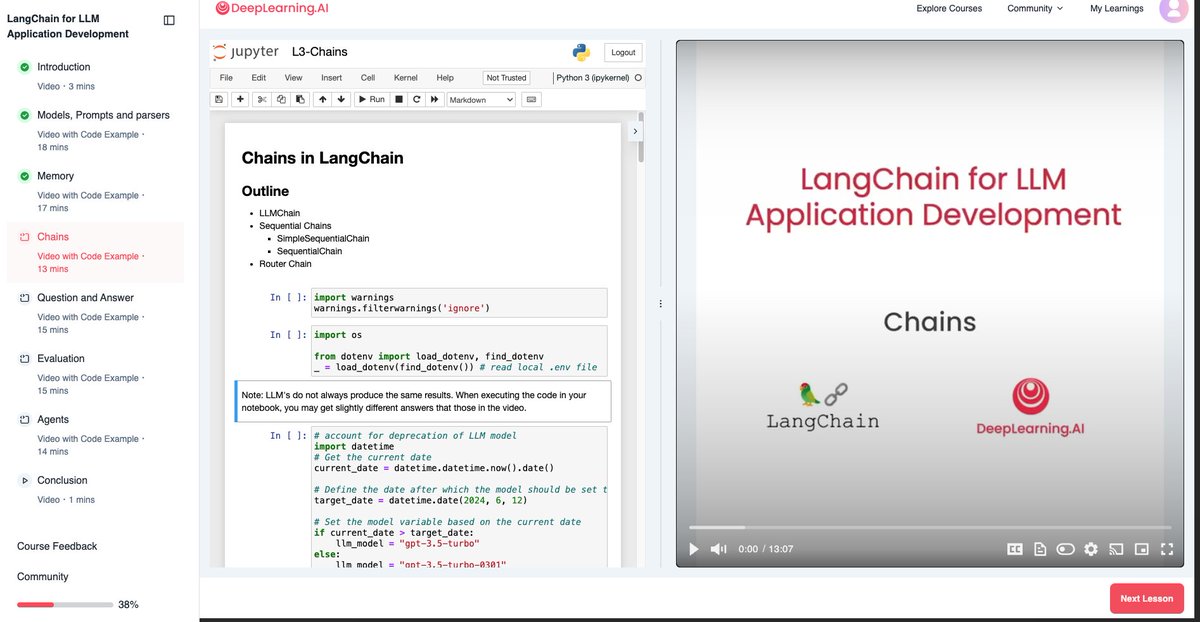Select the import warnings code cell

(x=459, y=303)
